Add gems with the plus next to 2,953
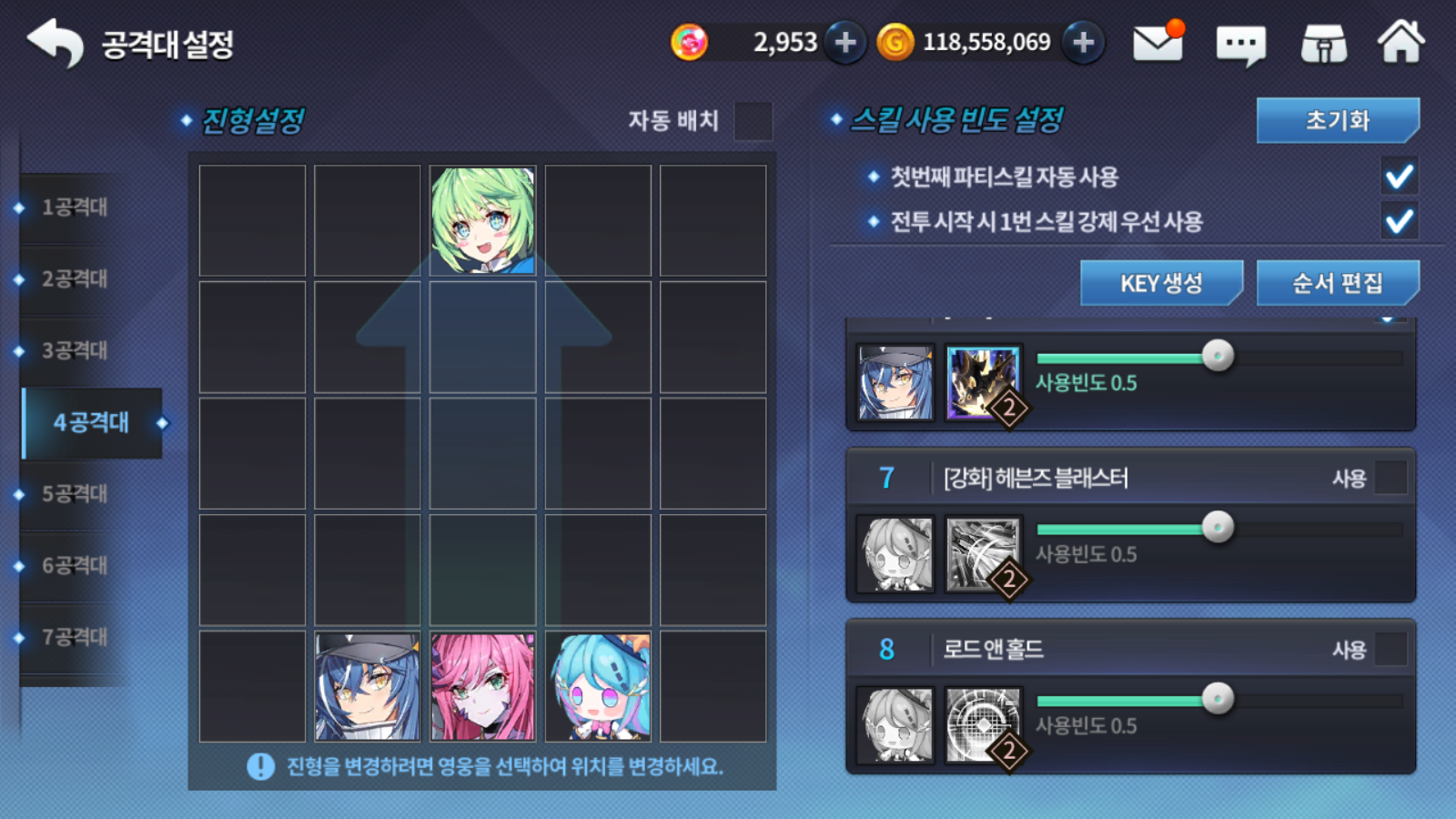The width and height of the screenshot is (1456, 819). (845, 42)
